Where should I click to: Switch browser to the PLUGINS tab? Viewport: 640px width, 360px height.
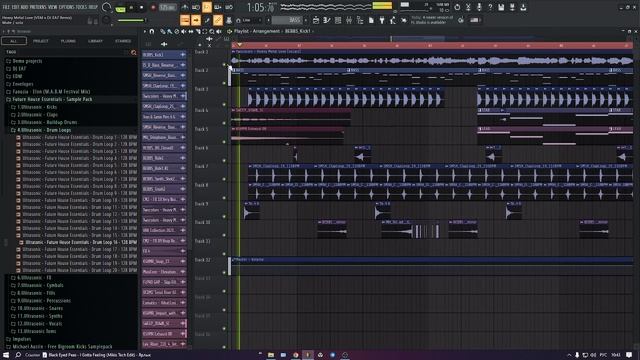68,41
